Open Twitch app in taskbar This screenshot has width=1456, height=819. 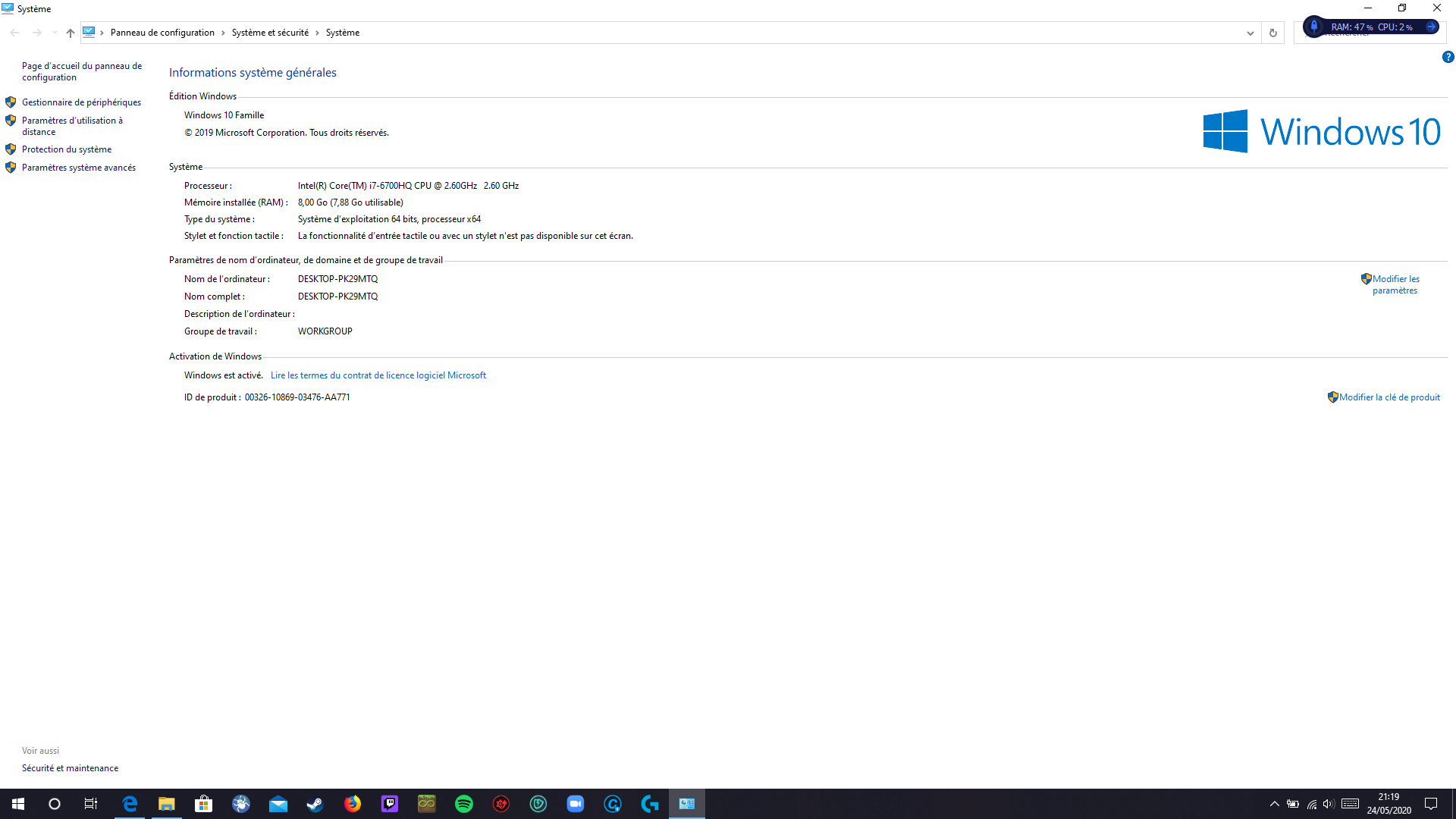click(390, 804)
